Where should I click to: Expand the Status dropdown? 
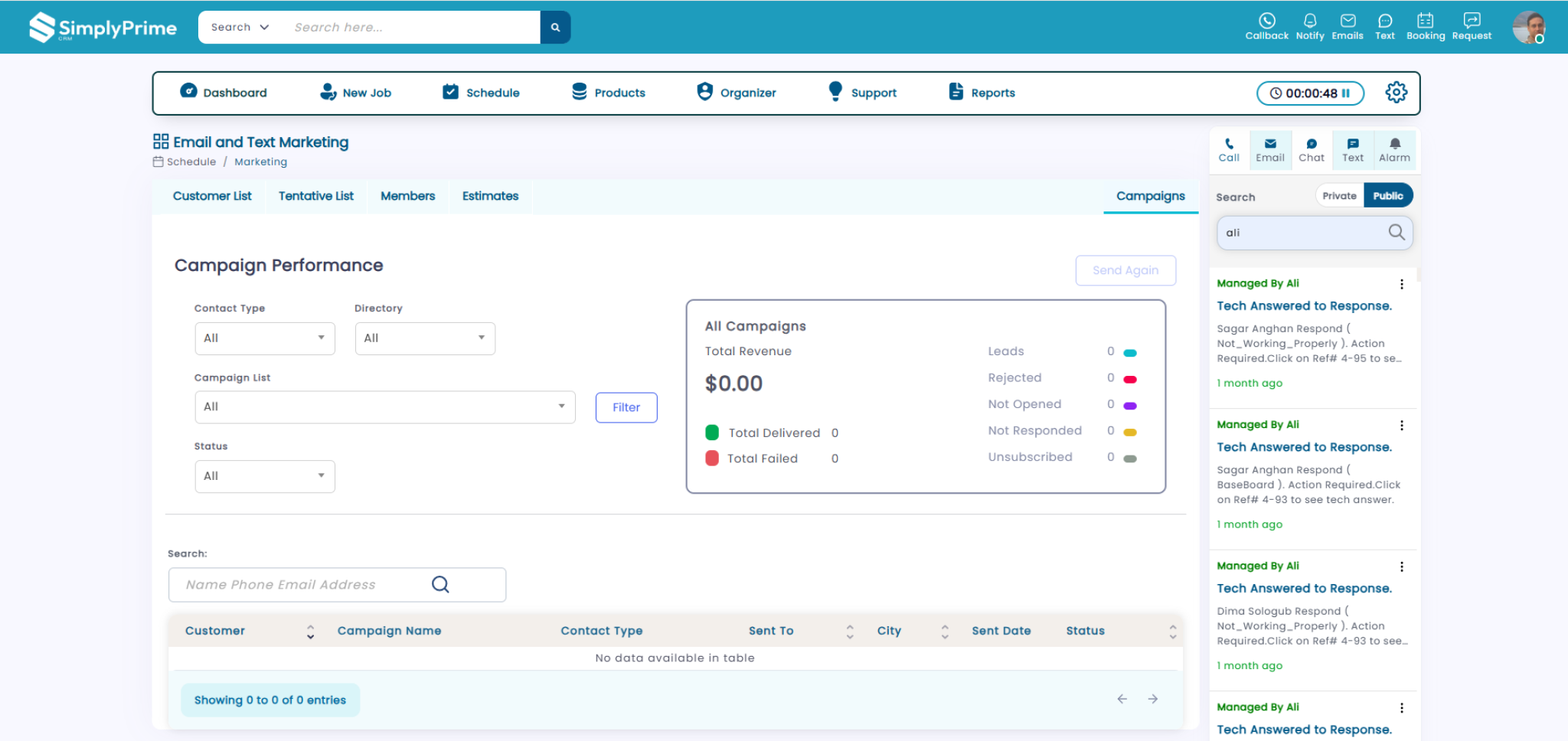coord(265,476)
